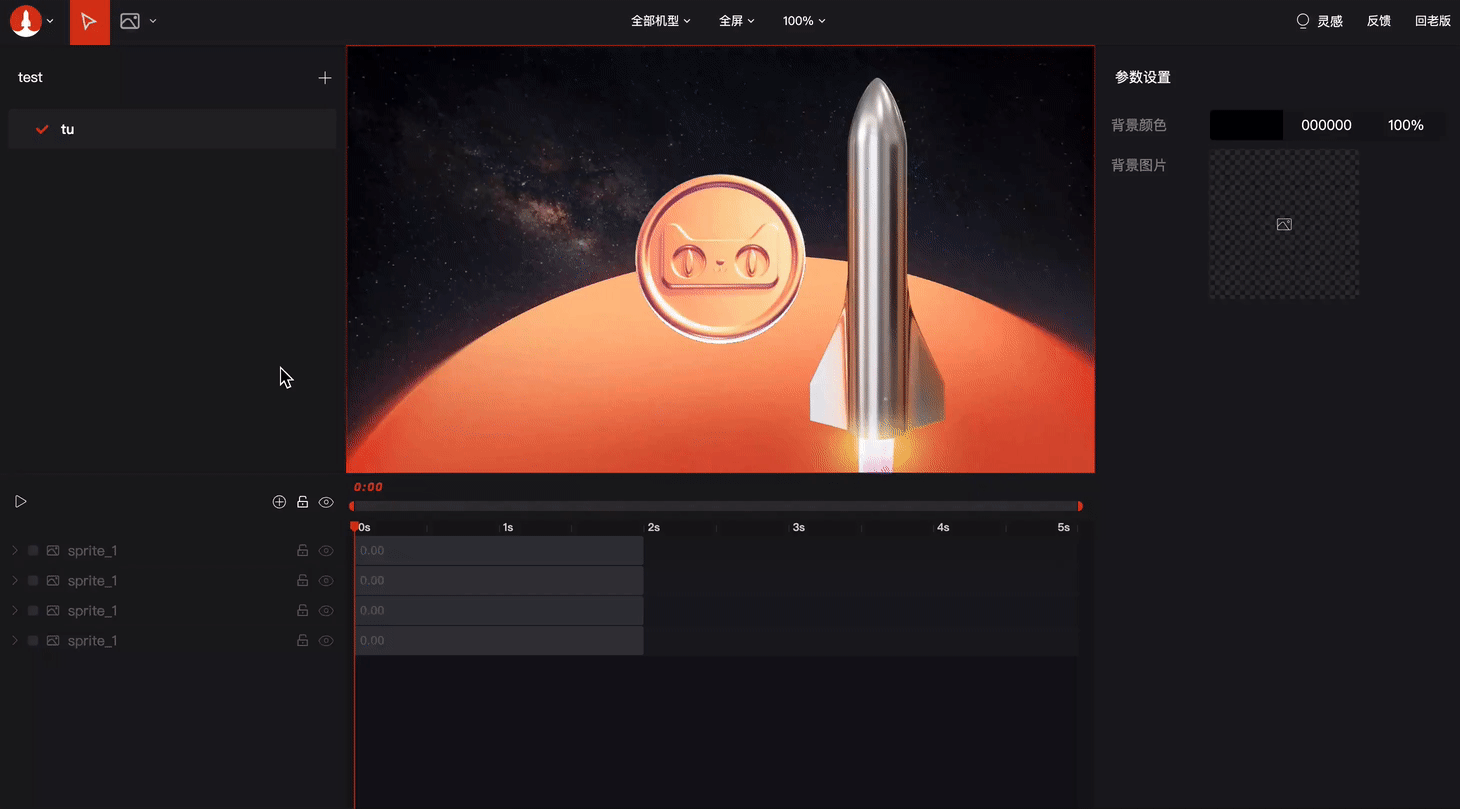Select the tu scene item
1460x809 pixels.
[x=172, y=129]
